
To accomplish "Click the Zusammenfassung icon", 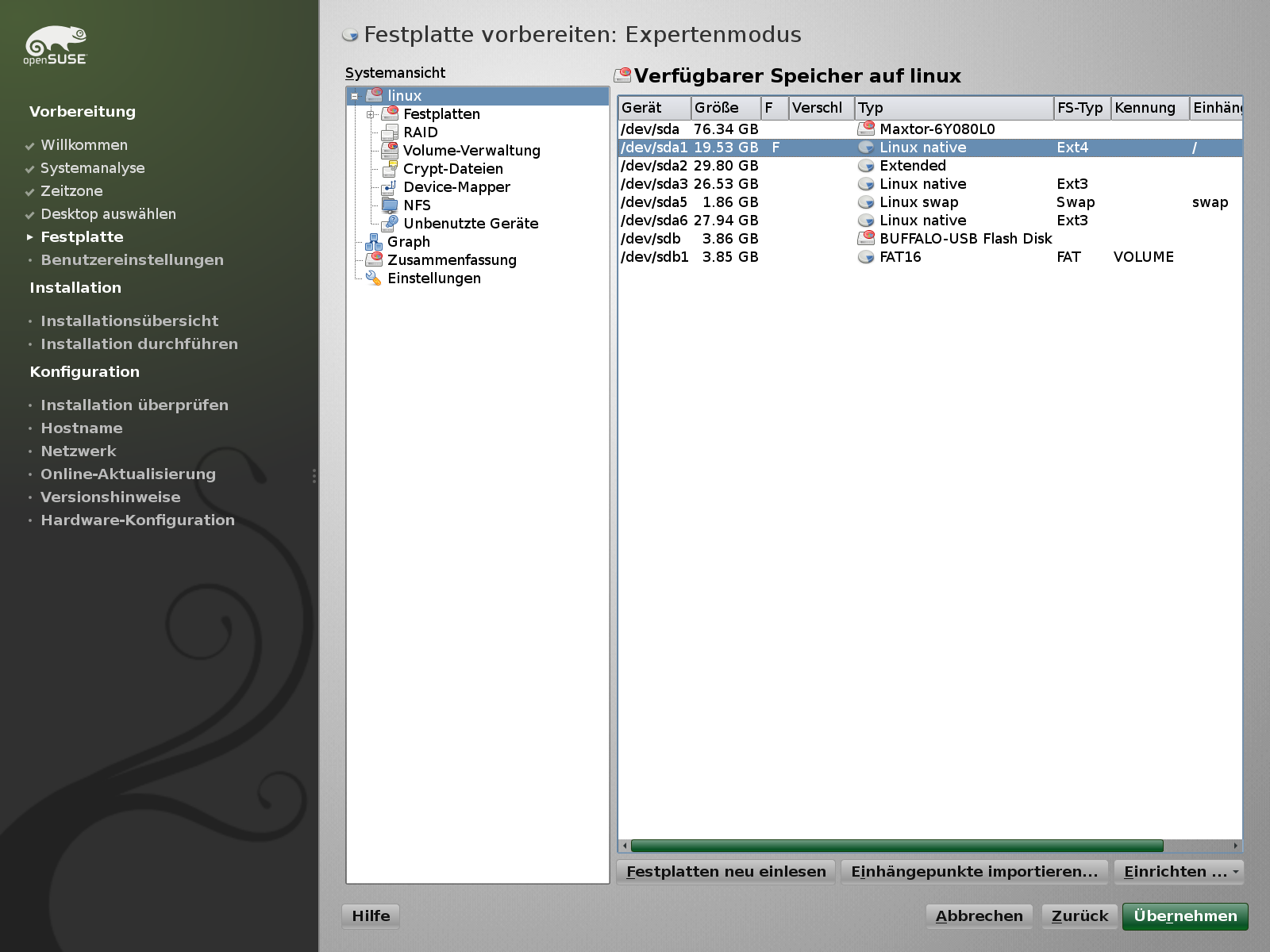I will [374, 259].
